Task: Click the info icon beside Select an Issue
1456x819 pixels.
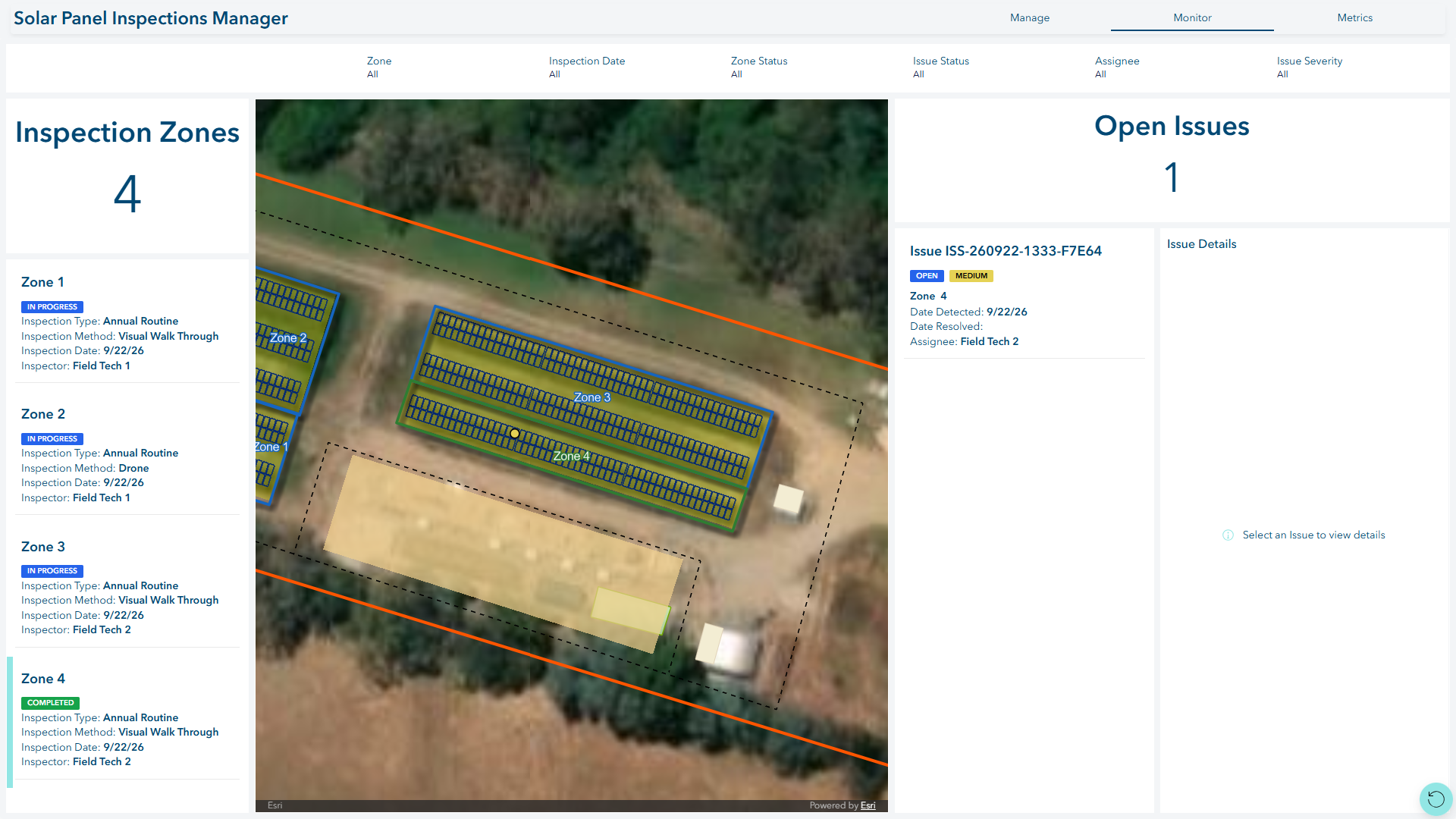Action: [x=1228, y=535]
